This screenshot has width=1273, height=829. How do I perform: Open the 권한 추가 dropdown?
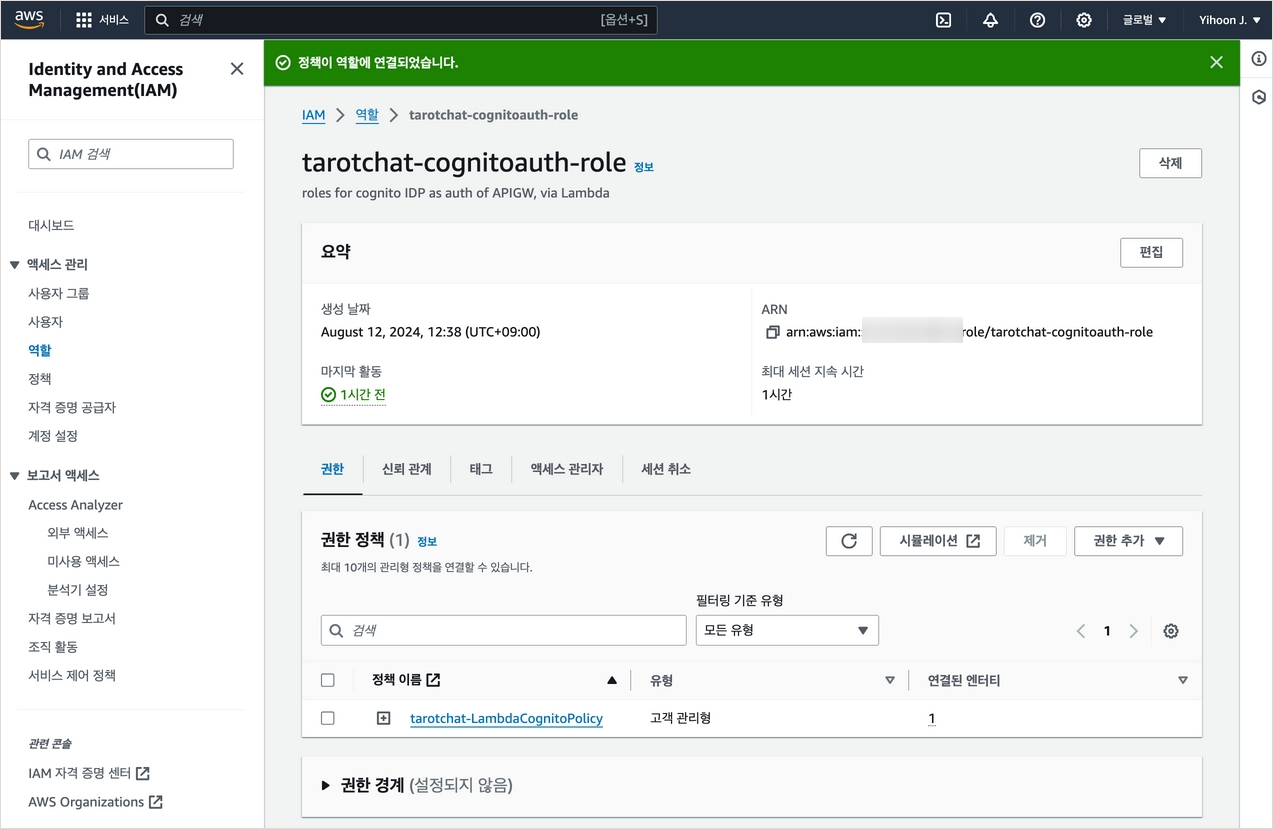[x=1128, y=541]
